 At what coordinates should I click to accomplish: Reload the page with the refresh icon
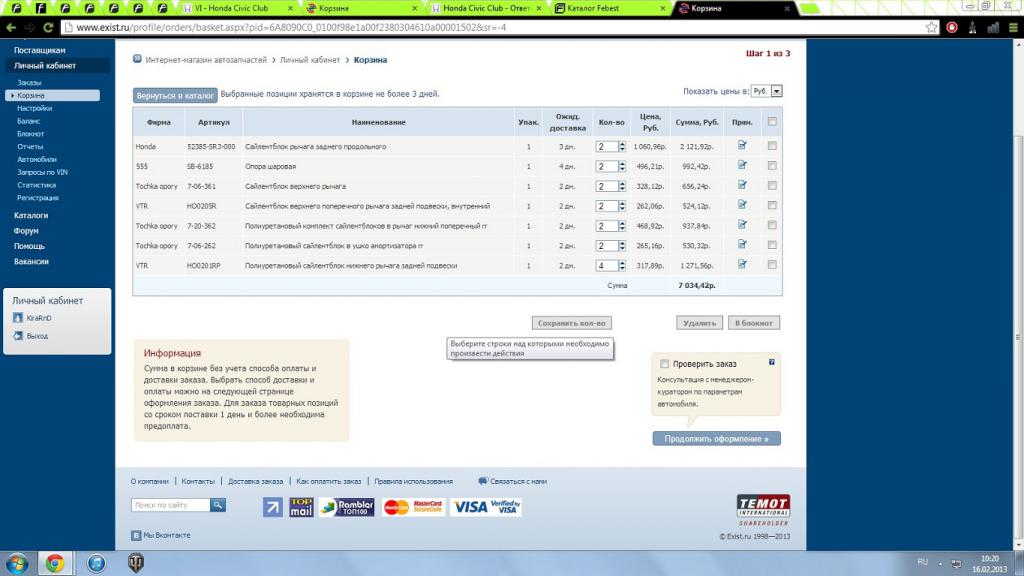tap(48, 27)
